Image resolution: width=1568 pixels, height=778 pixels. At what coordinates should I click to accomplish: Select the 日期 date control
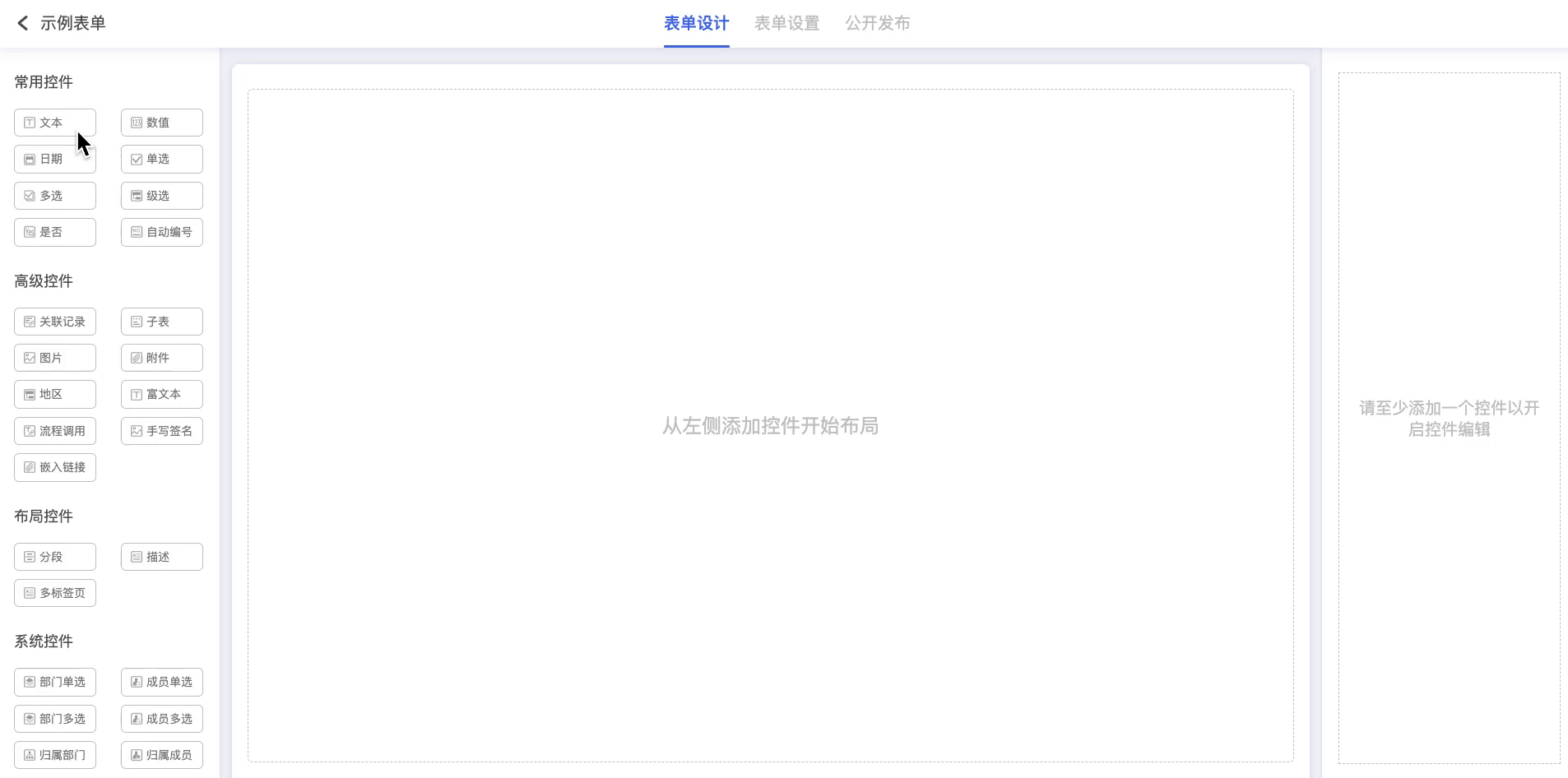tap(54, 160)
